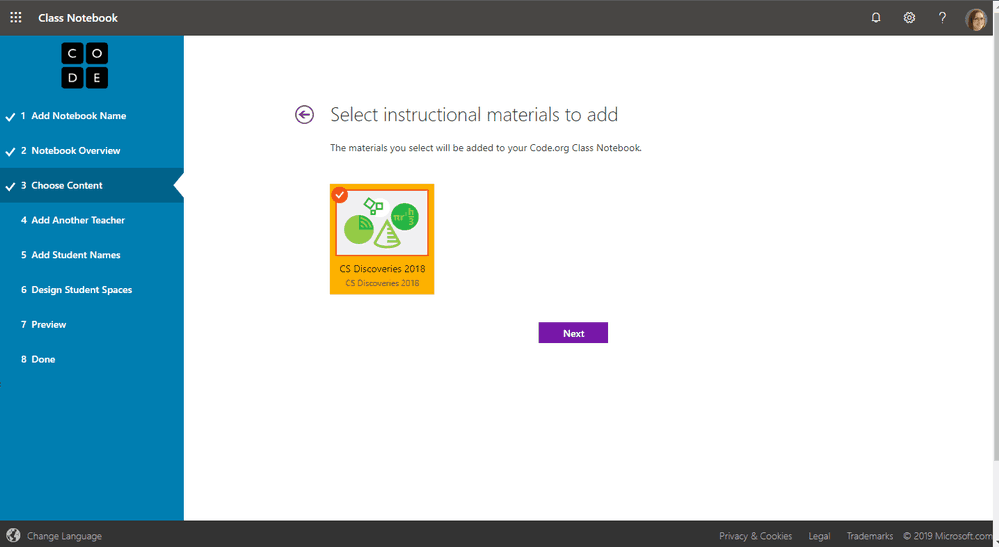Open the app launcher grid icon

(16, 17)
